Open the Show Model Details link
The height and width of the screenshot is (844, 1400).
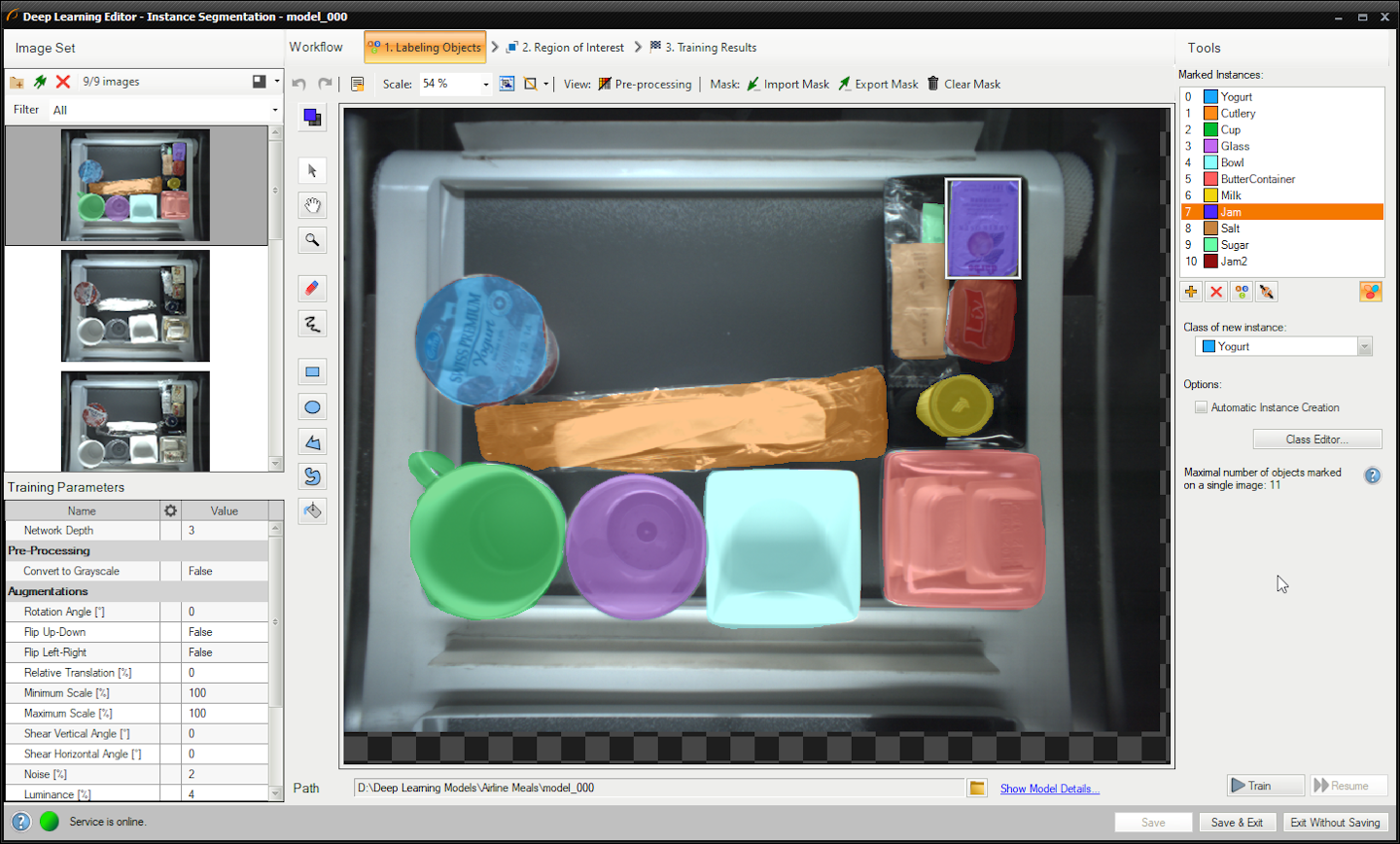[1049, 789]
